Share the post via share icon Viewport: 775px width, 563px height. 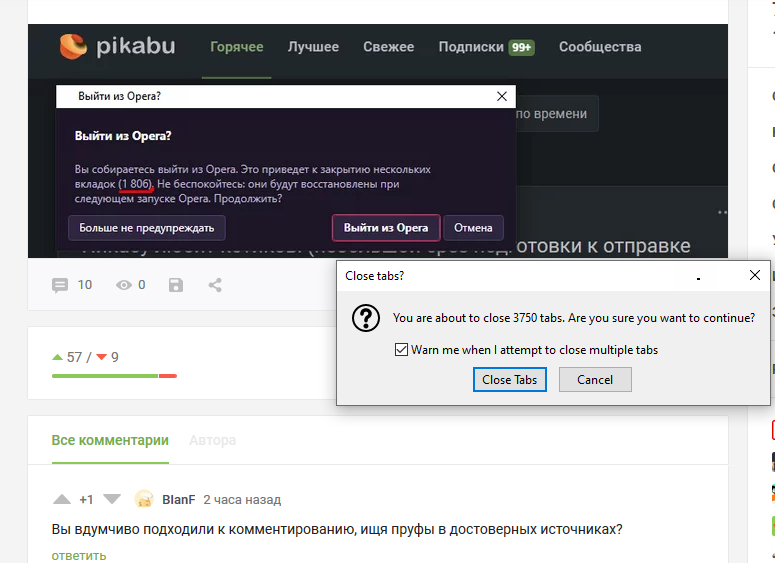click(215, 285)
